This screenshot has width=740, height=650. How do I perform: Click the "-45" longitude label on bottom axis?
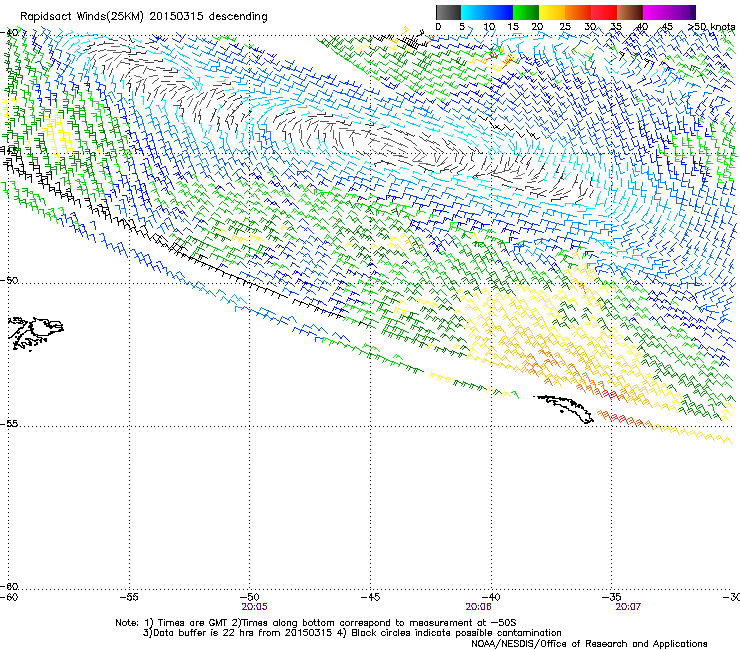point(370,597)
